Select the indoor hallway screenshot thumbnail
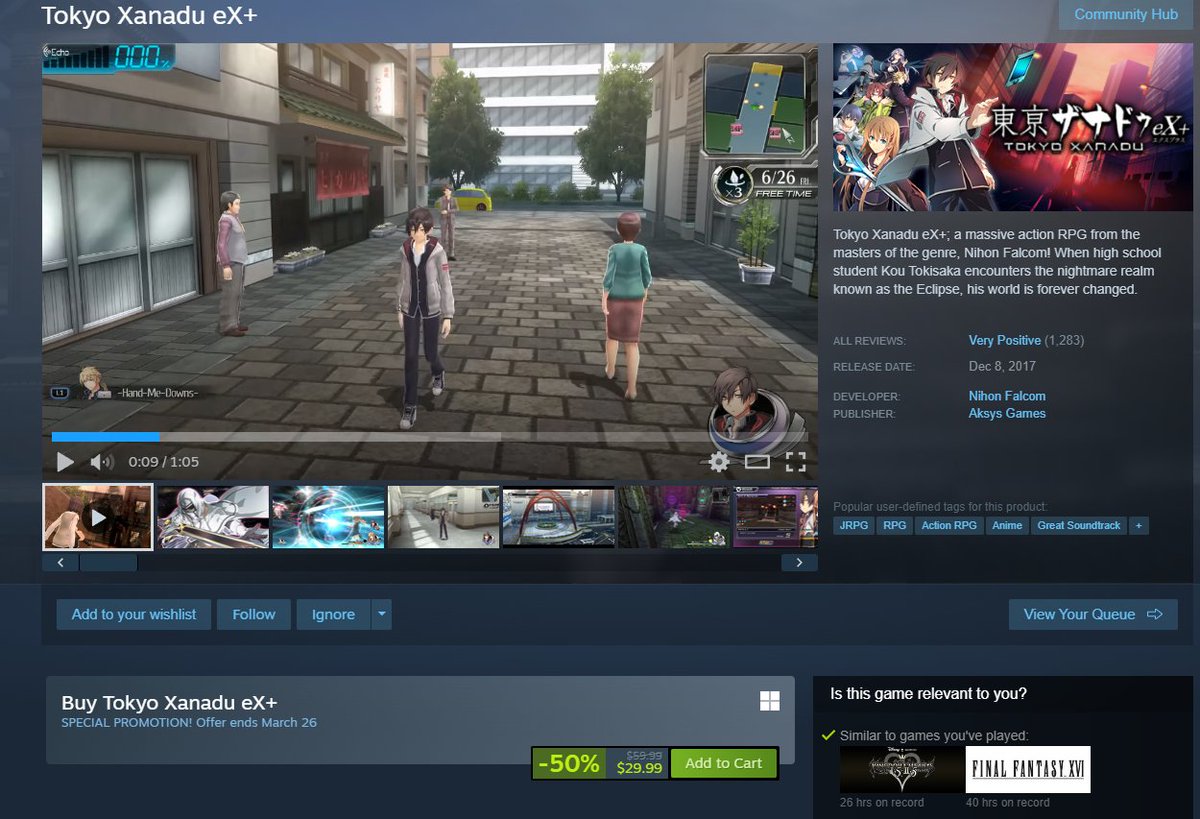The image size is (1200, 819). click(x=443, y=517)
